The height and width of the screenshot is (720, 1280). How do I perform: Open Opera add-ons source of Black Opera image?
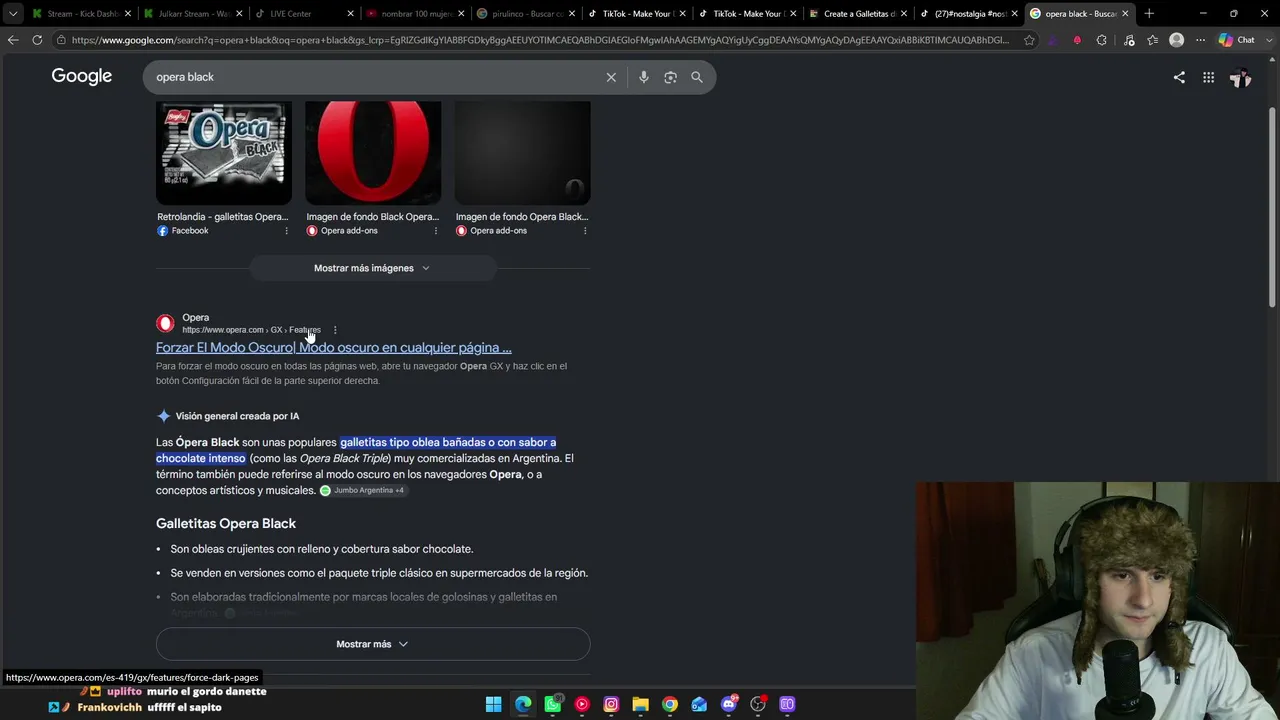[x=342, y=231]
